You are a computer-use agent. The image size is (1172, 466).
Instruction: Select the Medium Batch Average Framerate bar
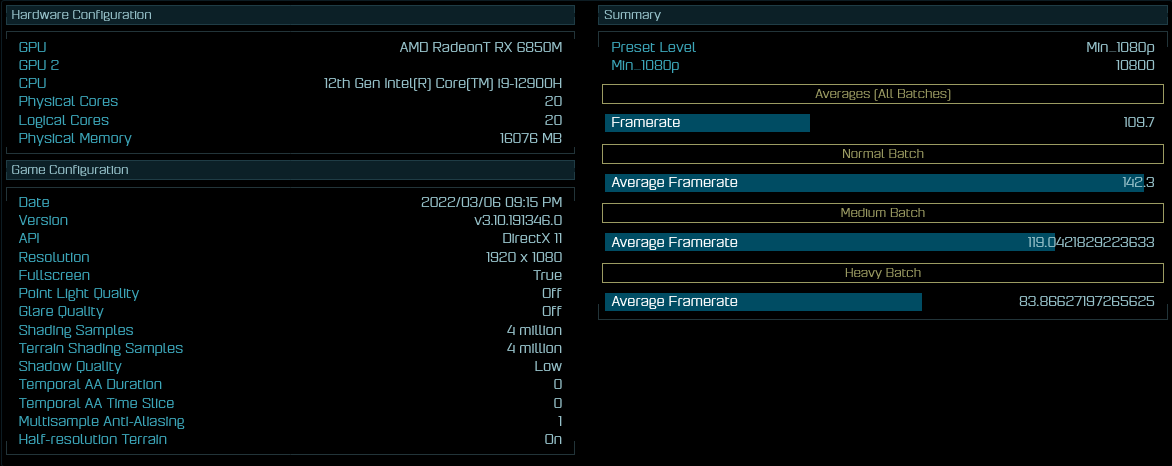tap(830, 242)
